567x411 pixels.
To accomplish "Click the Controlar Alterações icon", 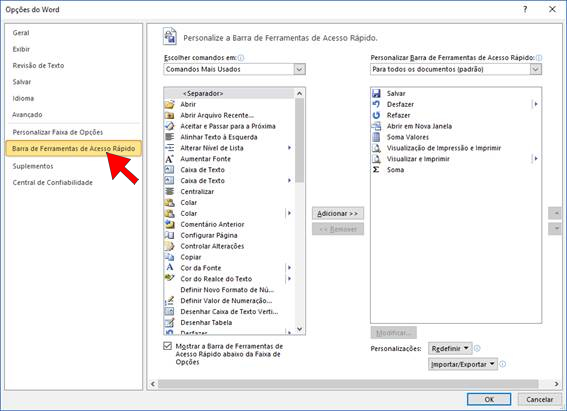I will tap(169, 246).
